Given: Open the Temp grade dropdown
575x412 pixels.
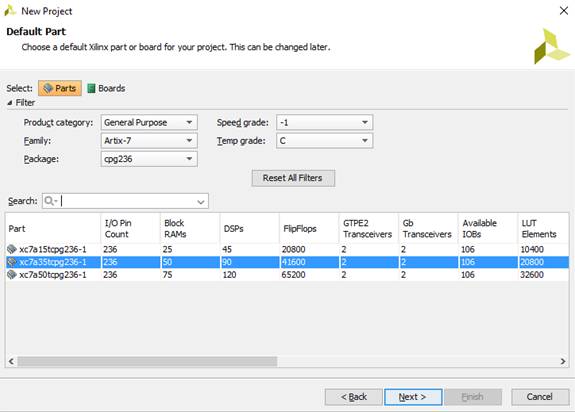Looking at the screenshot, I should [324, 141].
